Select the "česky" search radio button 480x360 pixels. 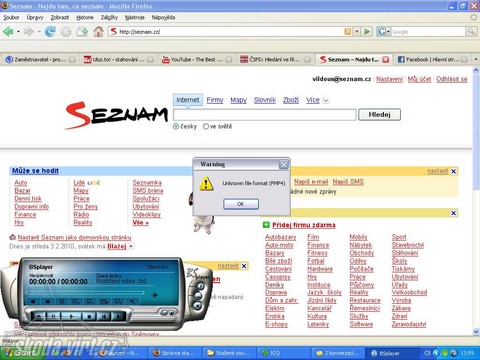176,126
